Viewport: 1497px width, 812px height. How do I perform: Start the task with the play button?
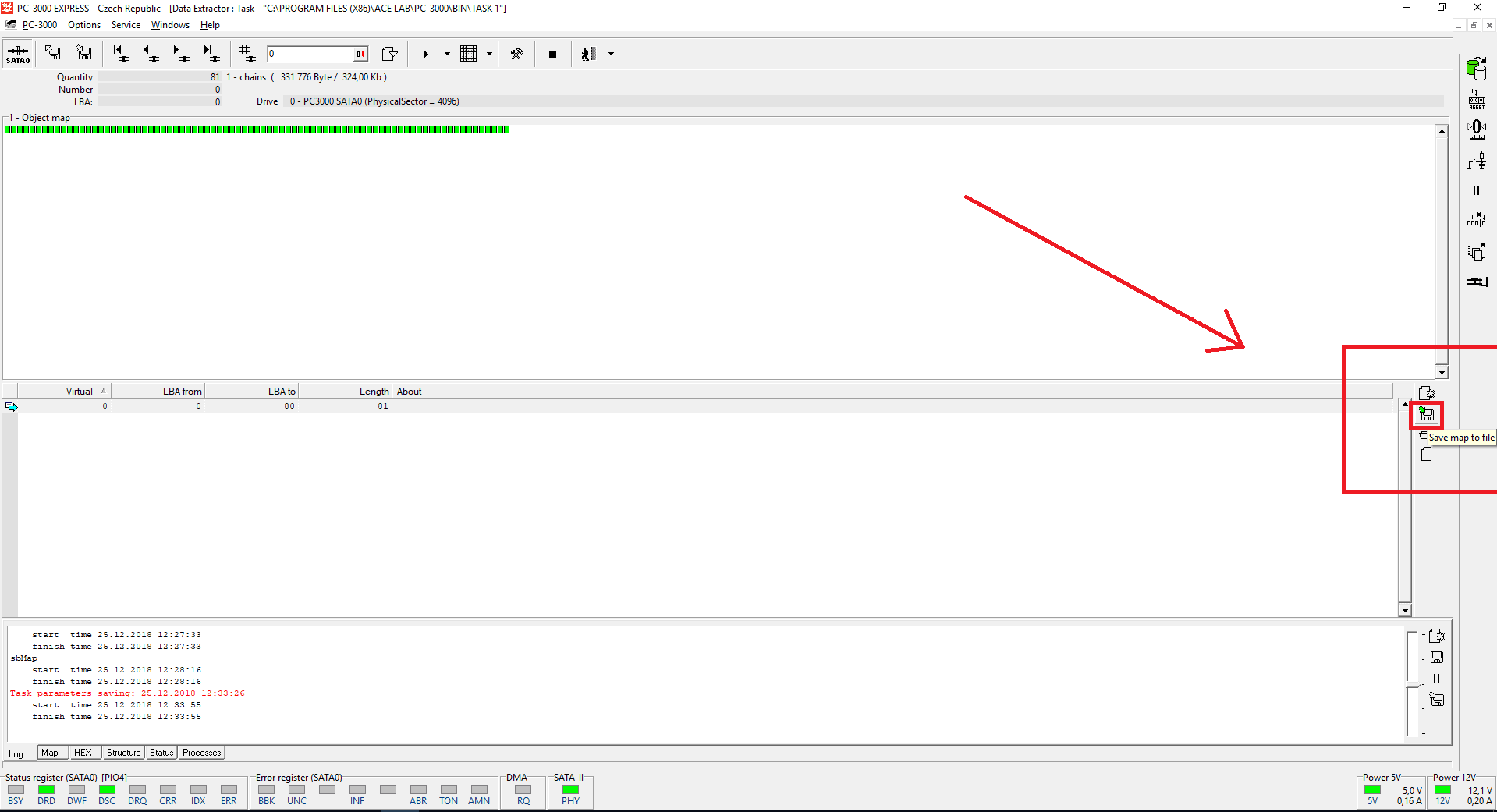[425, 54]
